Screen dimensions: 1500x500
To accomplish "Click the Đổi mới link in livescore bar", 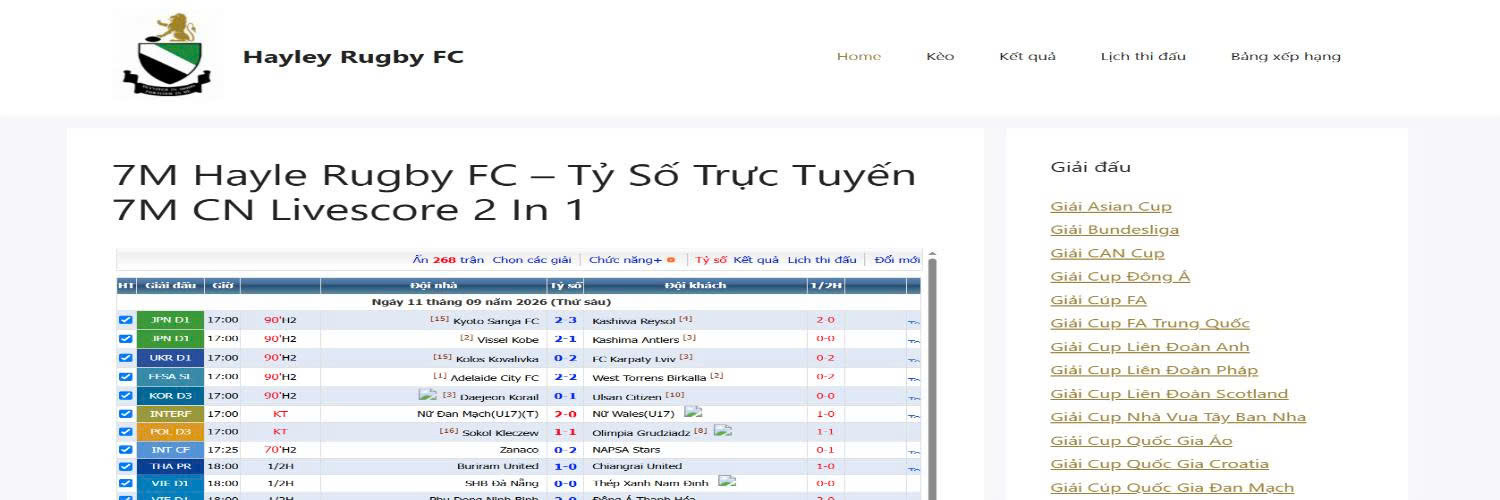I will pyautogui.click(x=897, y=260).
